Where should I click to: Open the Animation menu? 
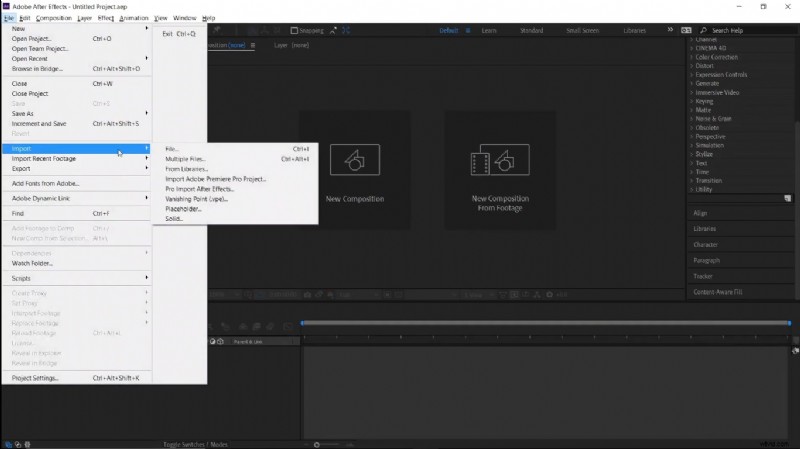(134, 18)
